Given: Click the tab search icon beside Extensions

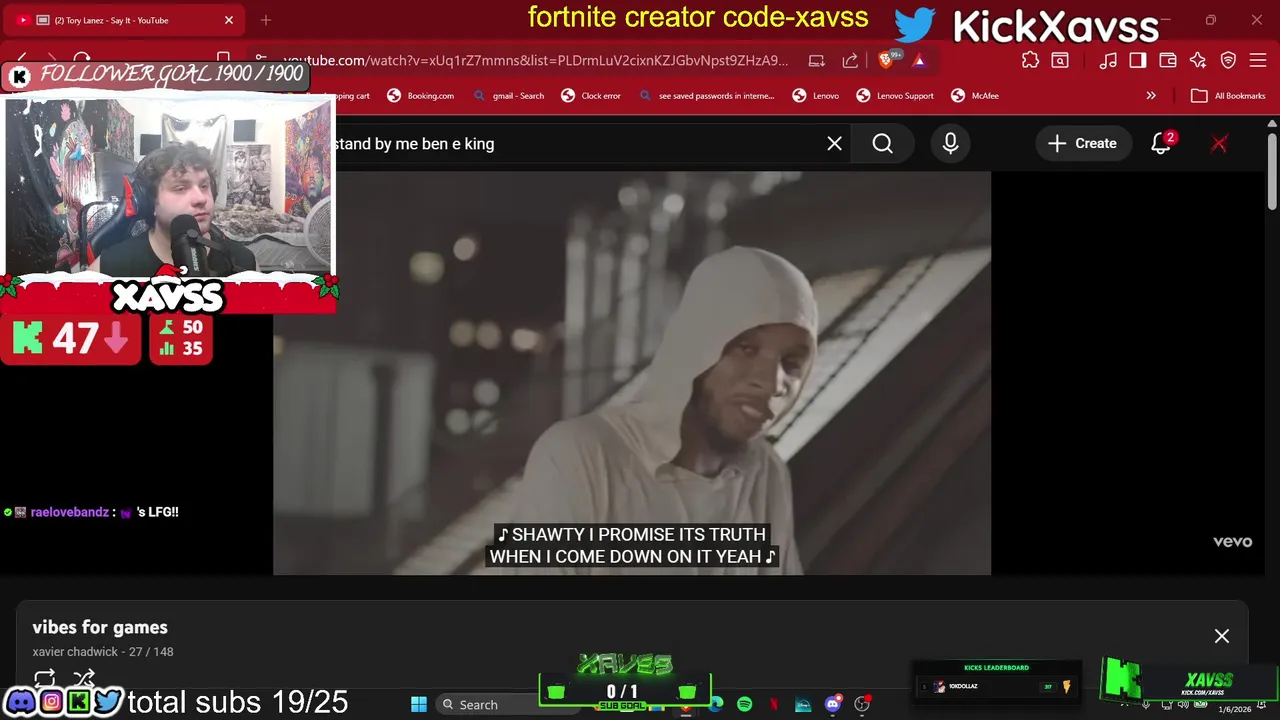Looking at the screenshot, I should point(1060,61).
